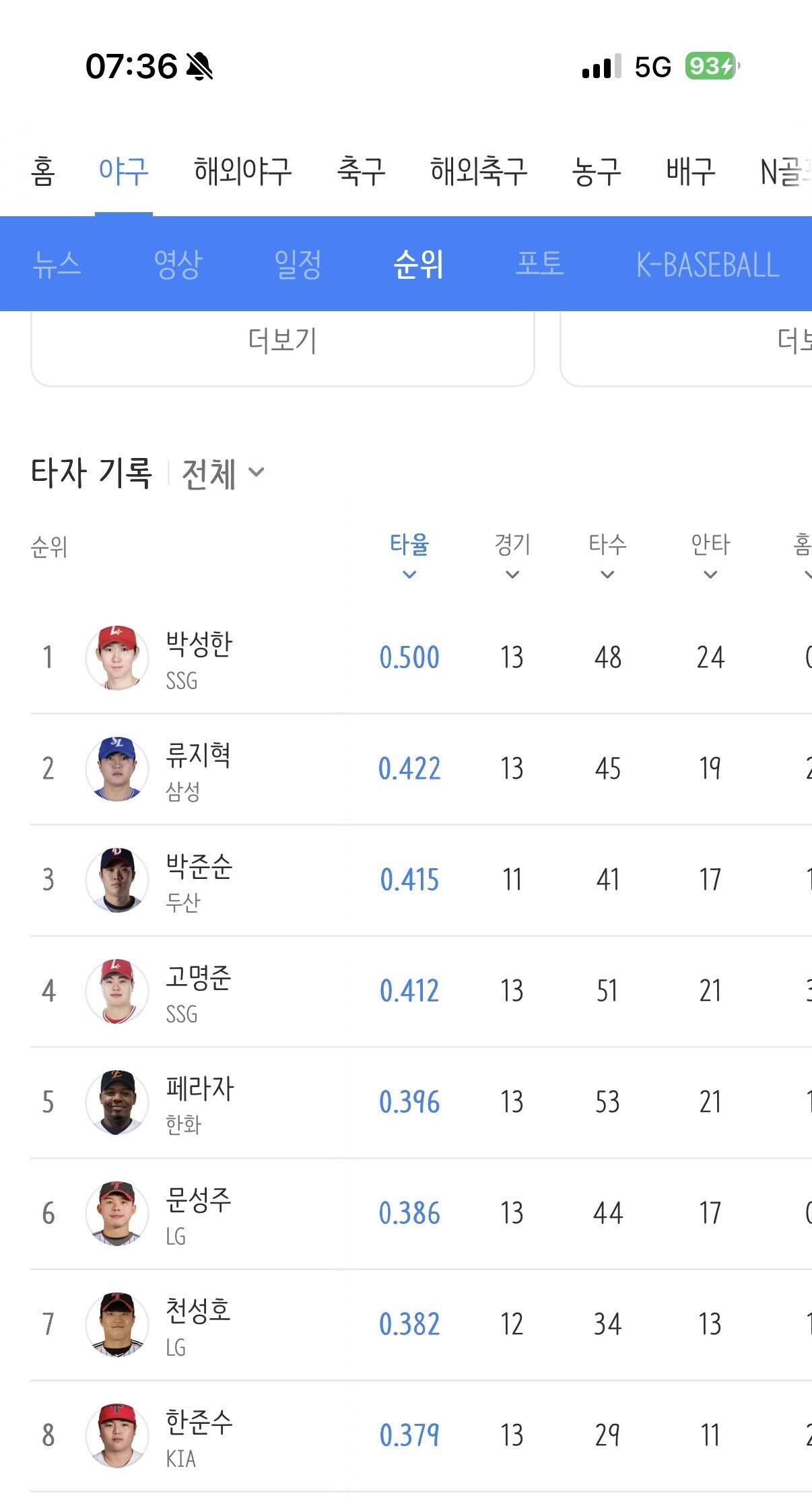Sort by 타율 column arrow
Image resolution: width=812 pixels, height=1504 pixels.
click(x=409, y=575)
